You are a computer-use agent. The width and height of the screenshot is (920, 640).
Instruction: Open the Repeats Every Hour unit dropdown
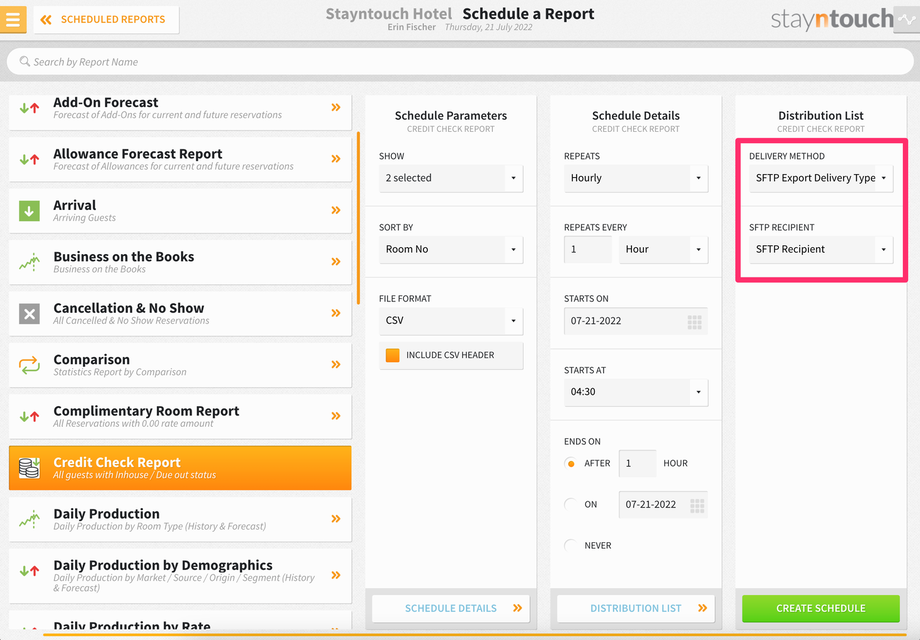pos(663,249)
